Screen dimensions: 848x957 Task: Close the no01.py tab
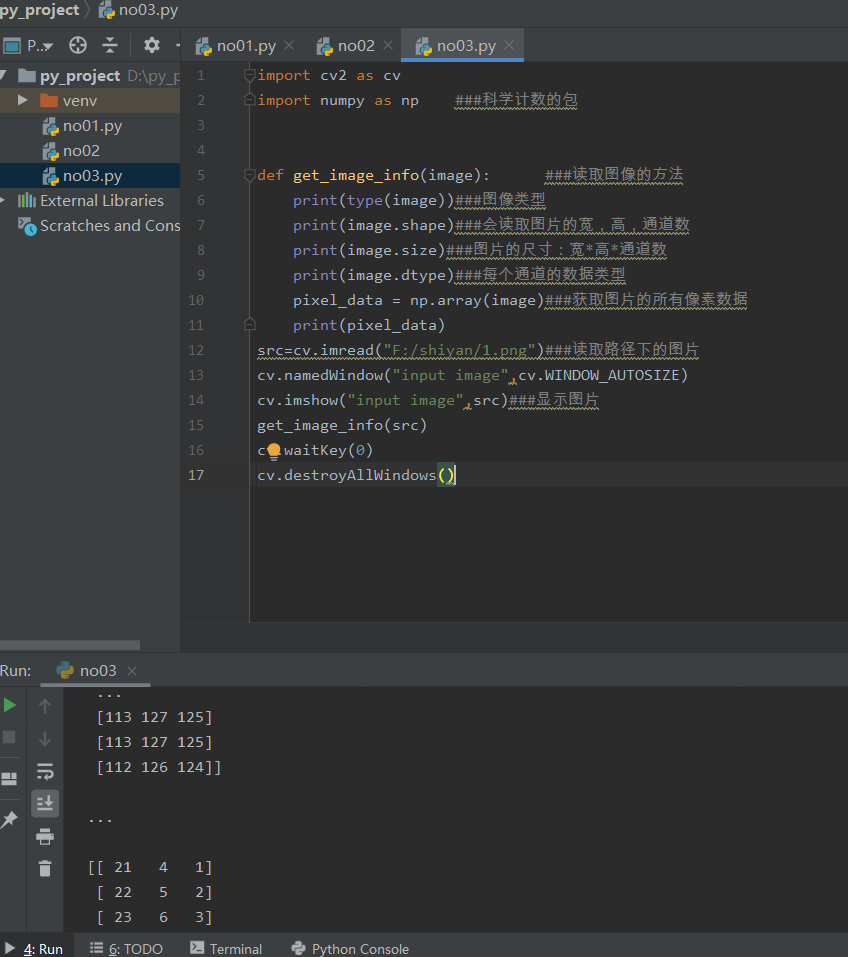289,45
